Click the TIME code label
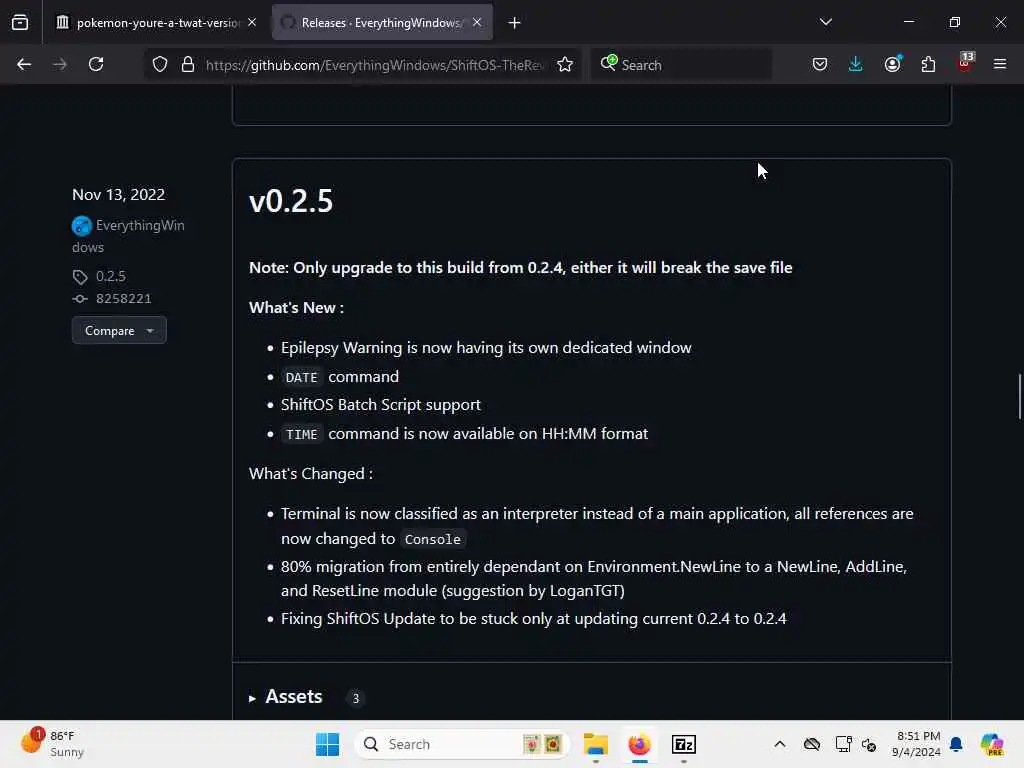Image resolution: width=1024 pixels, height=768 pixels. pos(301,434)
